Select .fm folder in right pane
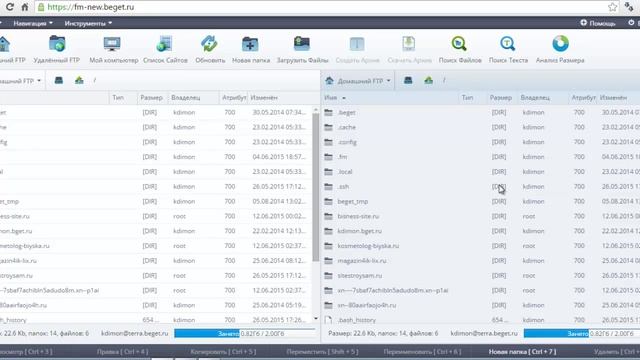 click(x=342, y=157)
